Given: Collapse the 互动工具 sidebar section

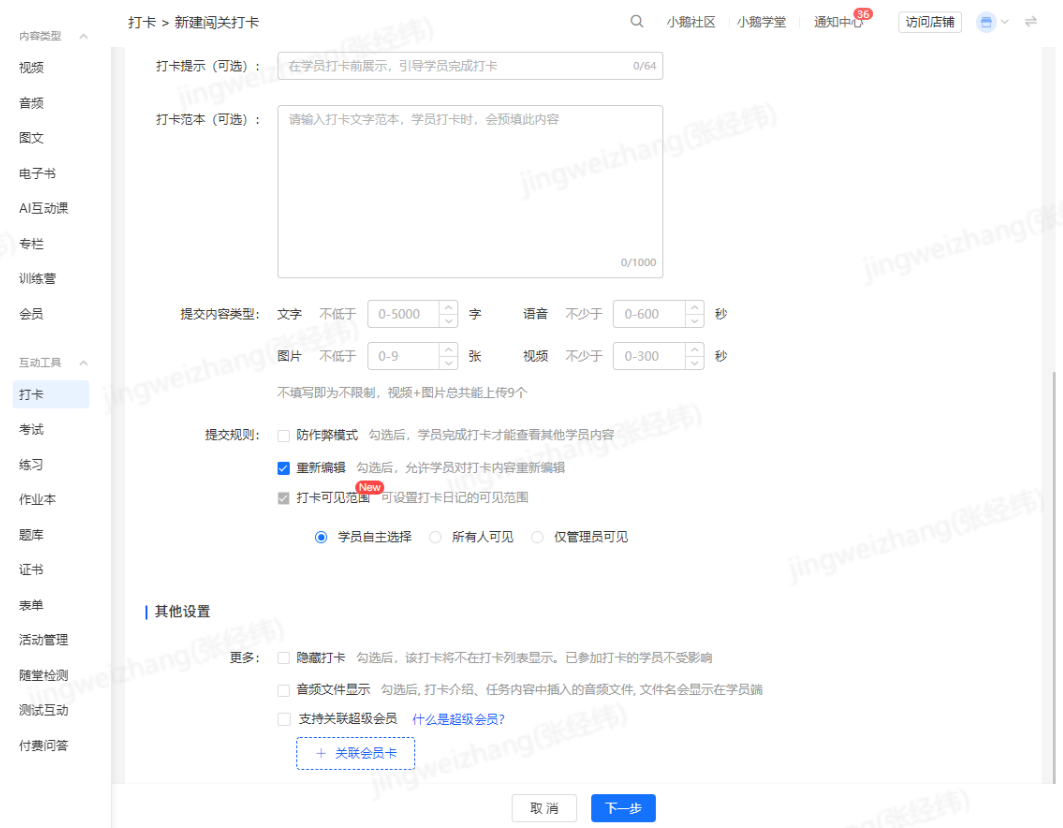Looking at the screenshot, I should click(83, 363).
